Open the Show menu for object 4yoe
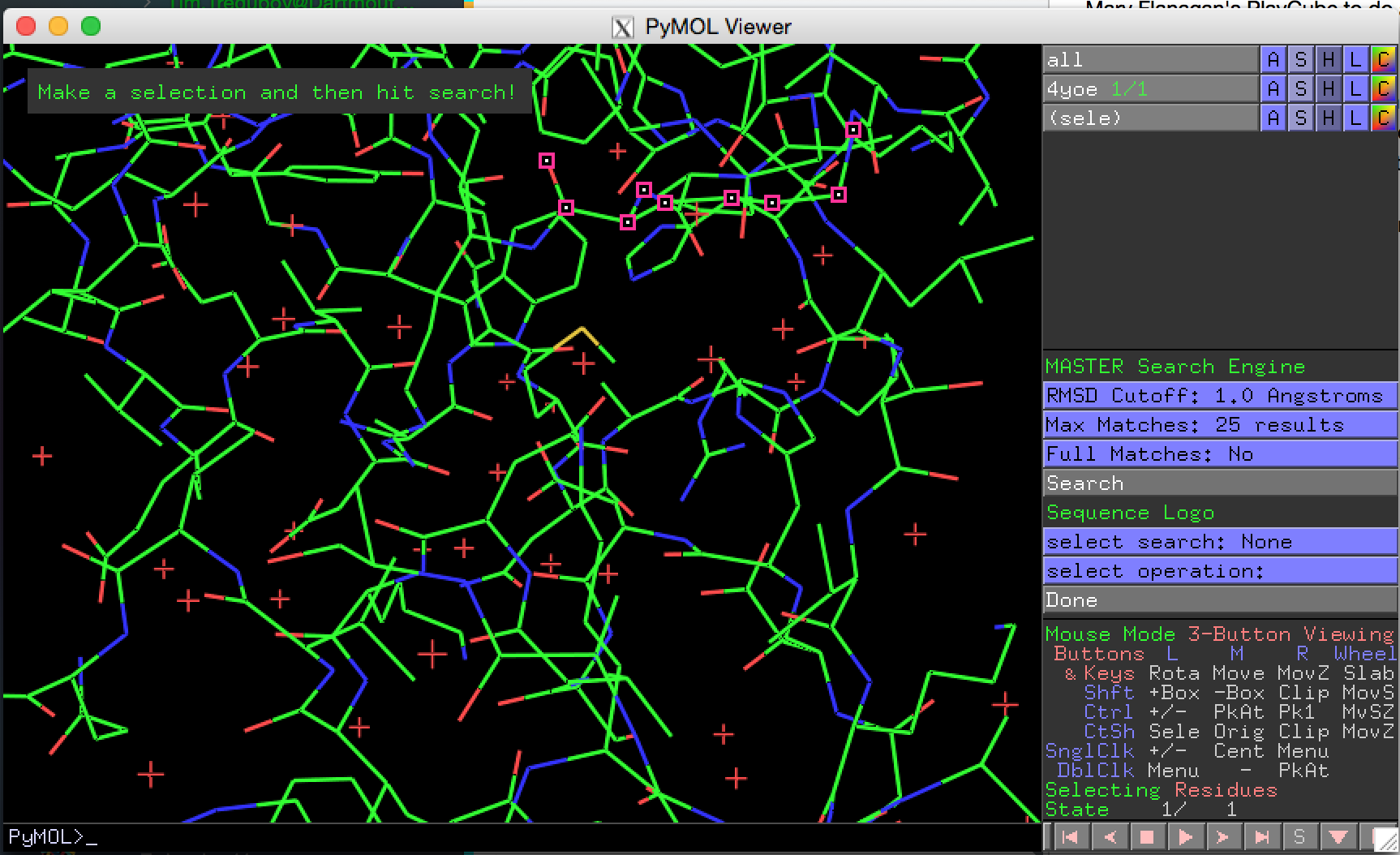1400x855 pixels. 1300,88
